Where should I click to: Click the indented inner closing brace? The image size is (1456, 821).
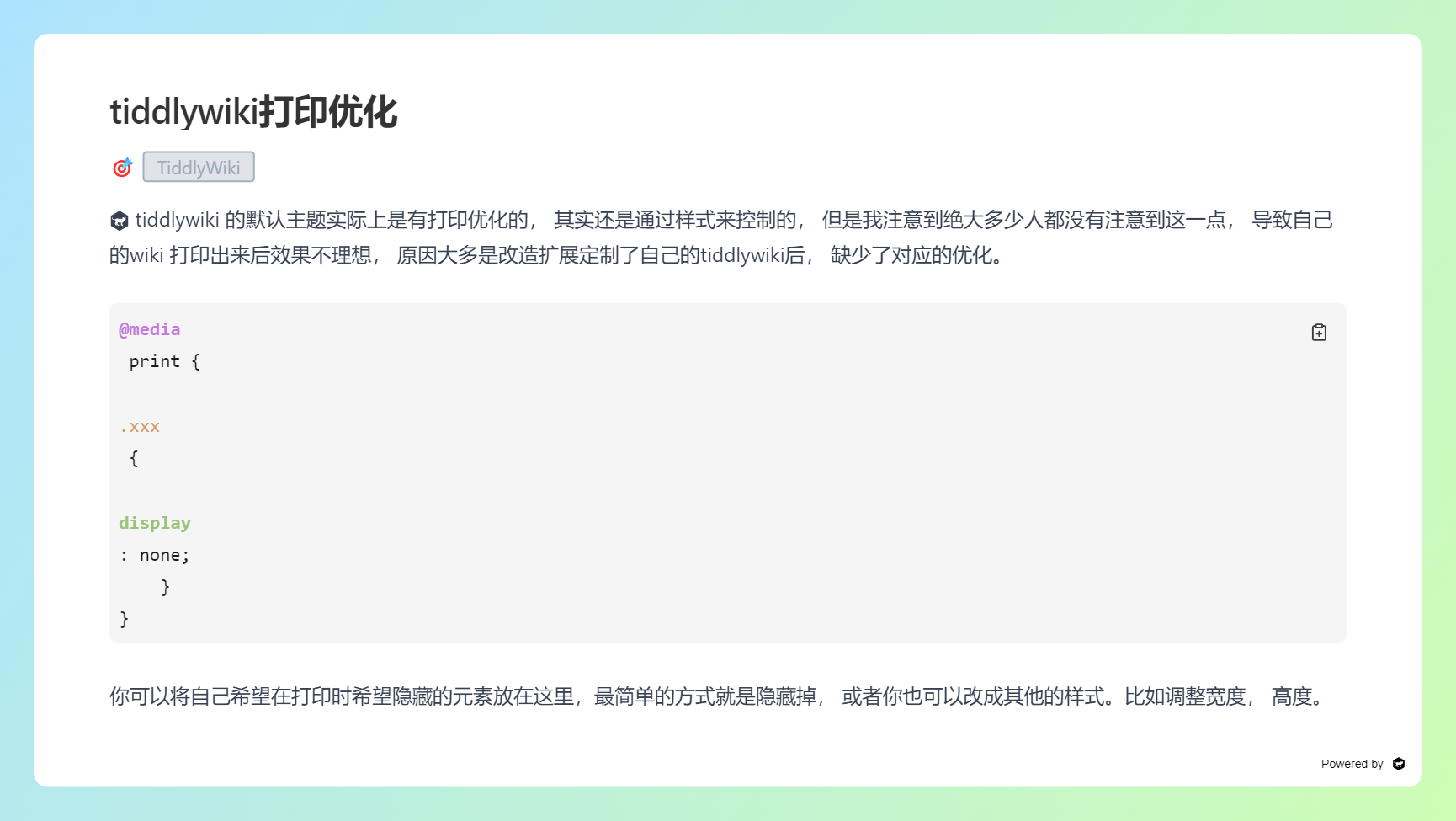[165, 587]
